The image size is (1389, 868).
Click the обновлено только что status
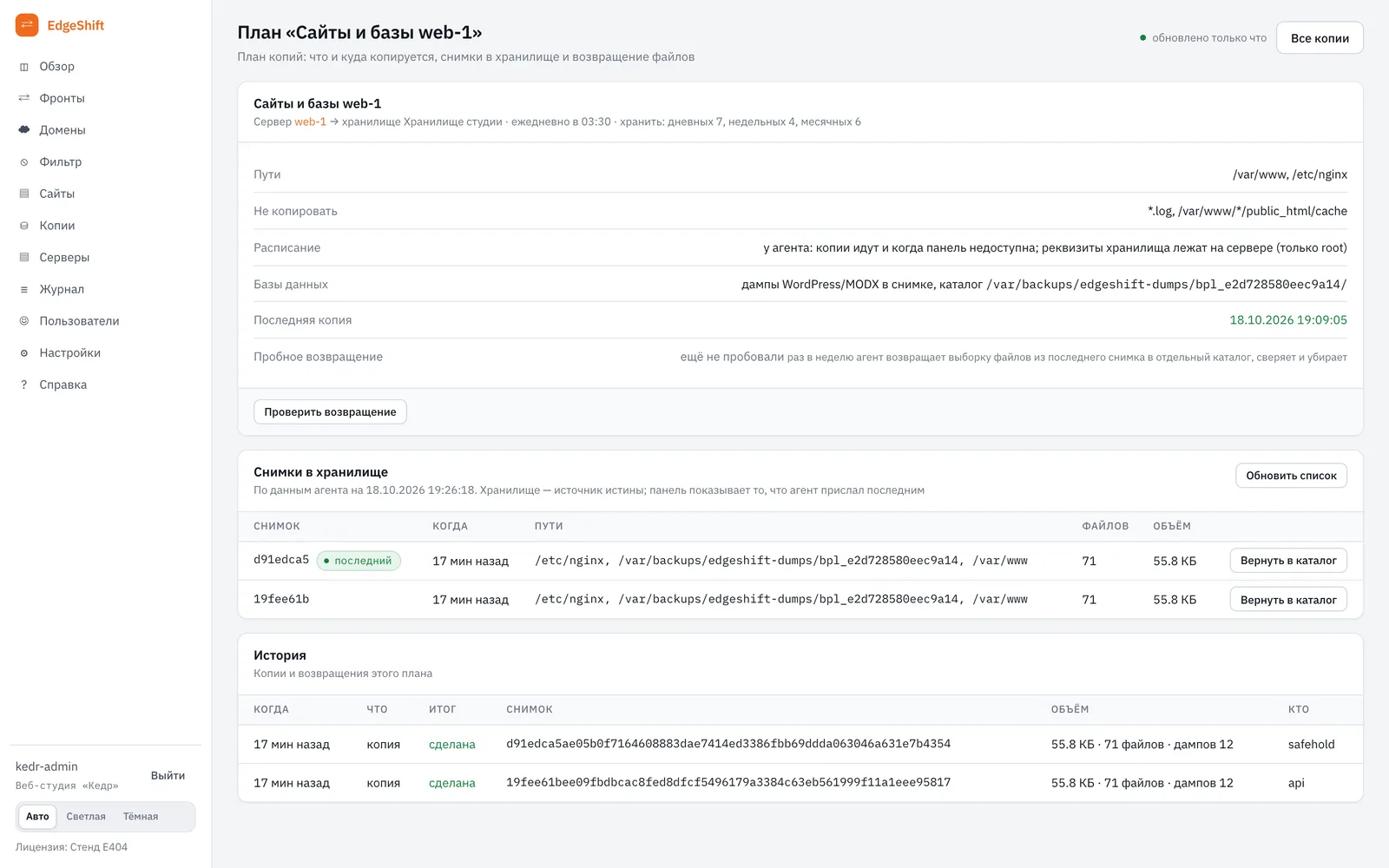click(1203, 38)
